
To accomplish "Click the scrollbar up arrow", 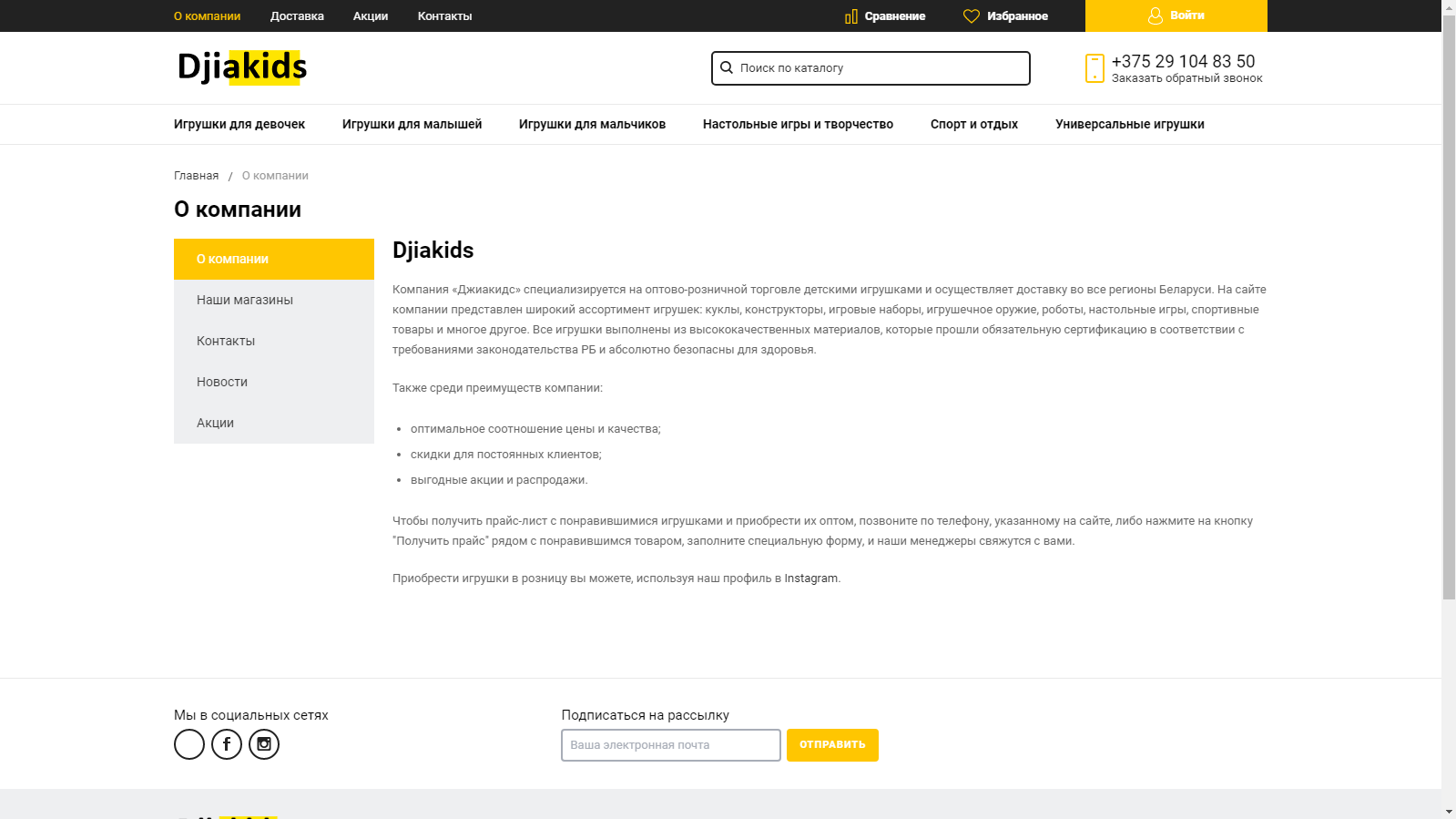I will click(x=1449, y=6).
